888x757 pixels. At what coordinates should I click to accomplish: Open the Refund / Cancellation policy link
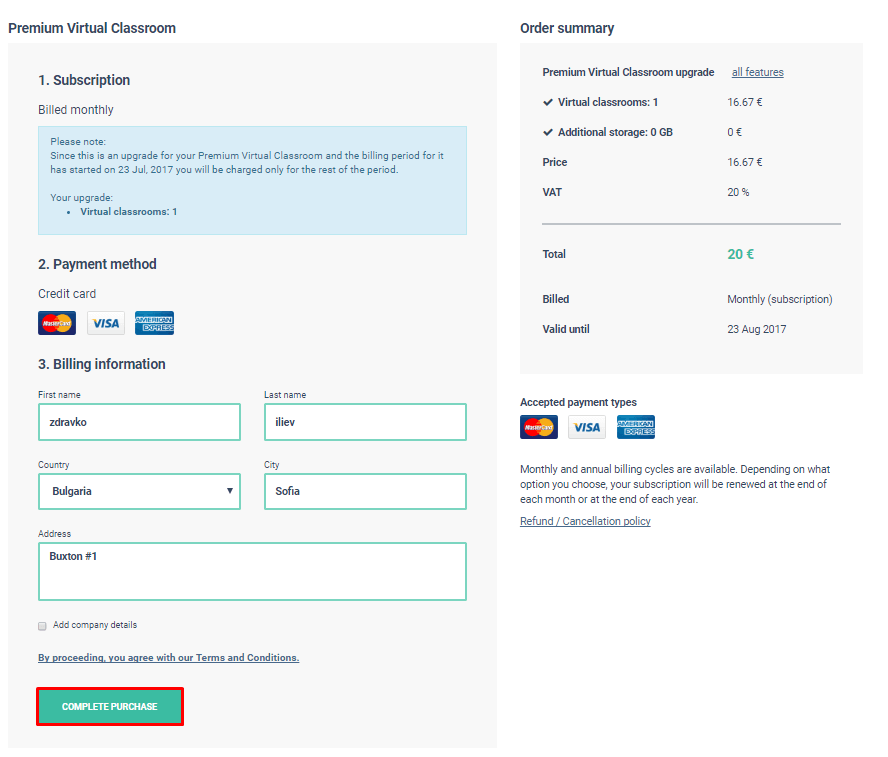pos(585,521)
